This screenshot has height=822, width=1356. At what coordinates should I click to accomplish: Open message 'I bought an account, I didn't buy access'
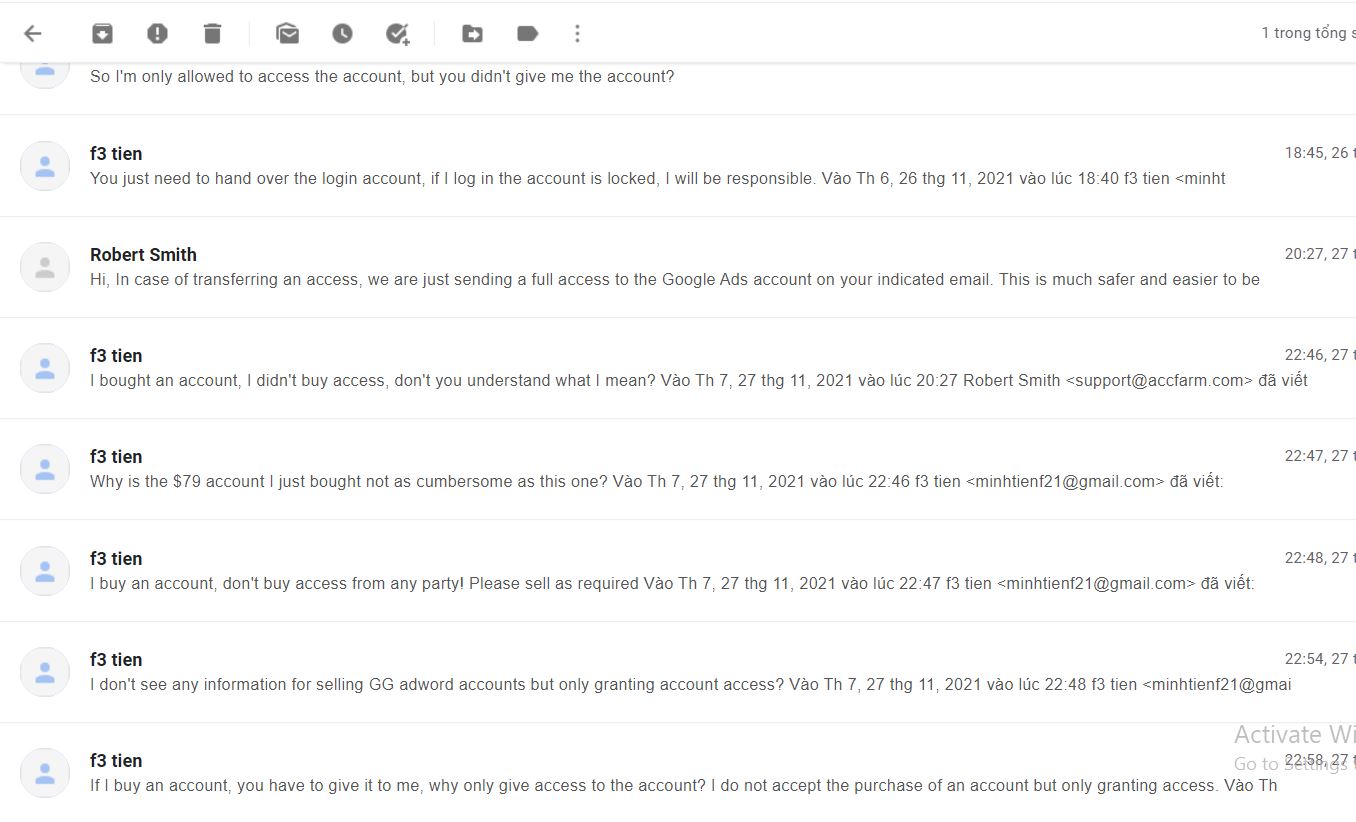tap(678, 368)
